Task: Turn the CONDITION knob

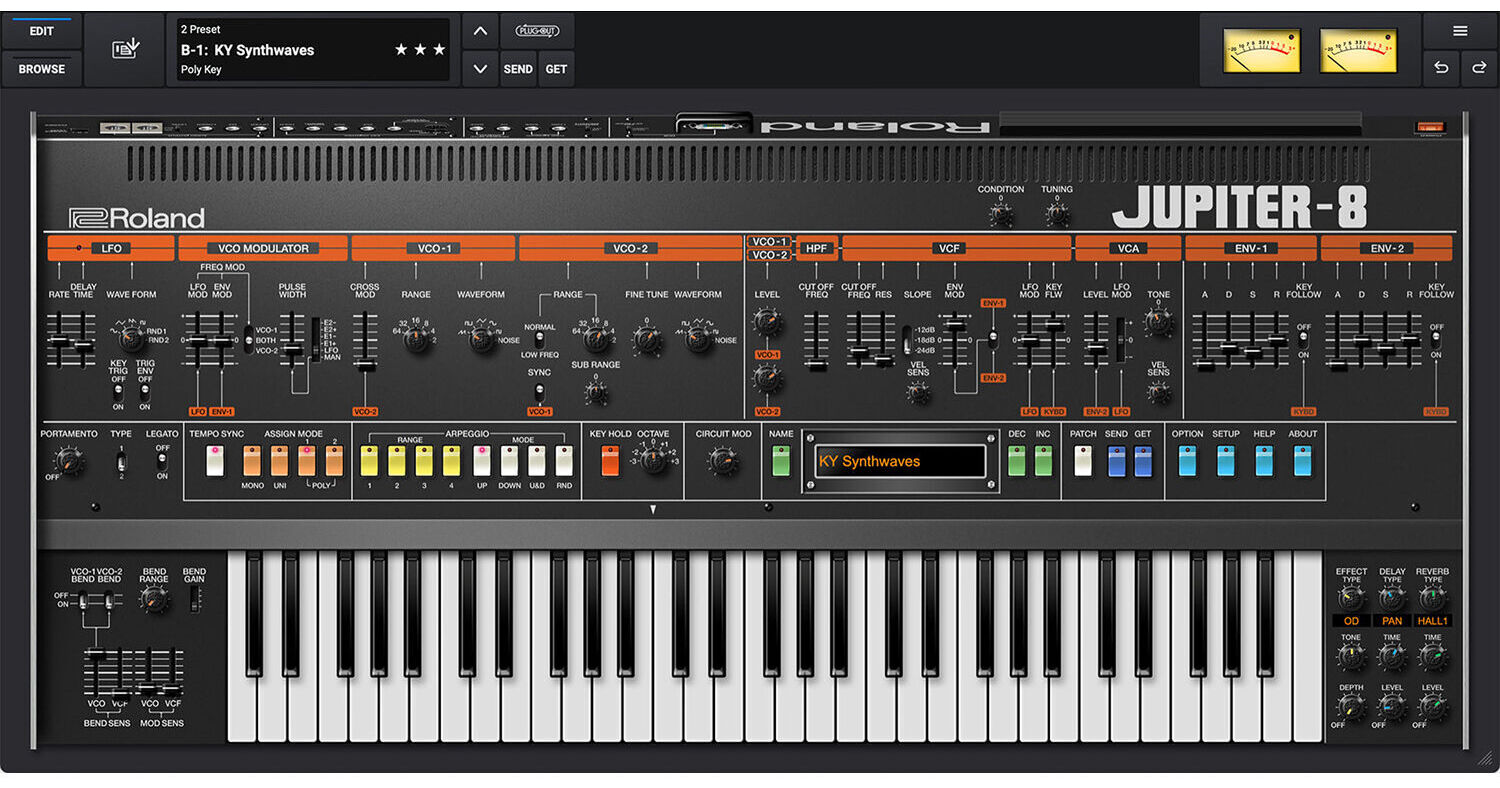Action: pyautogui.click(x=1000, y=214)
